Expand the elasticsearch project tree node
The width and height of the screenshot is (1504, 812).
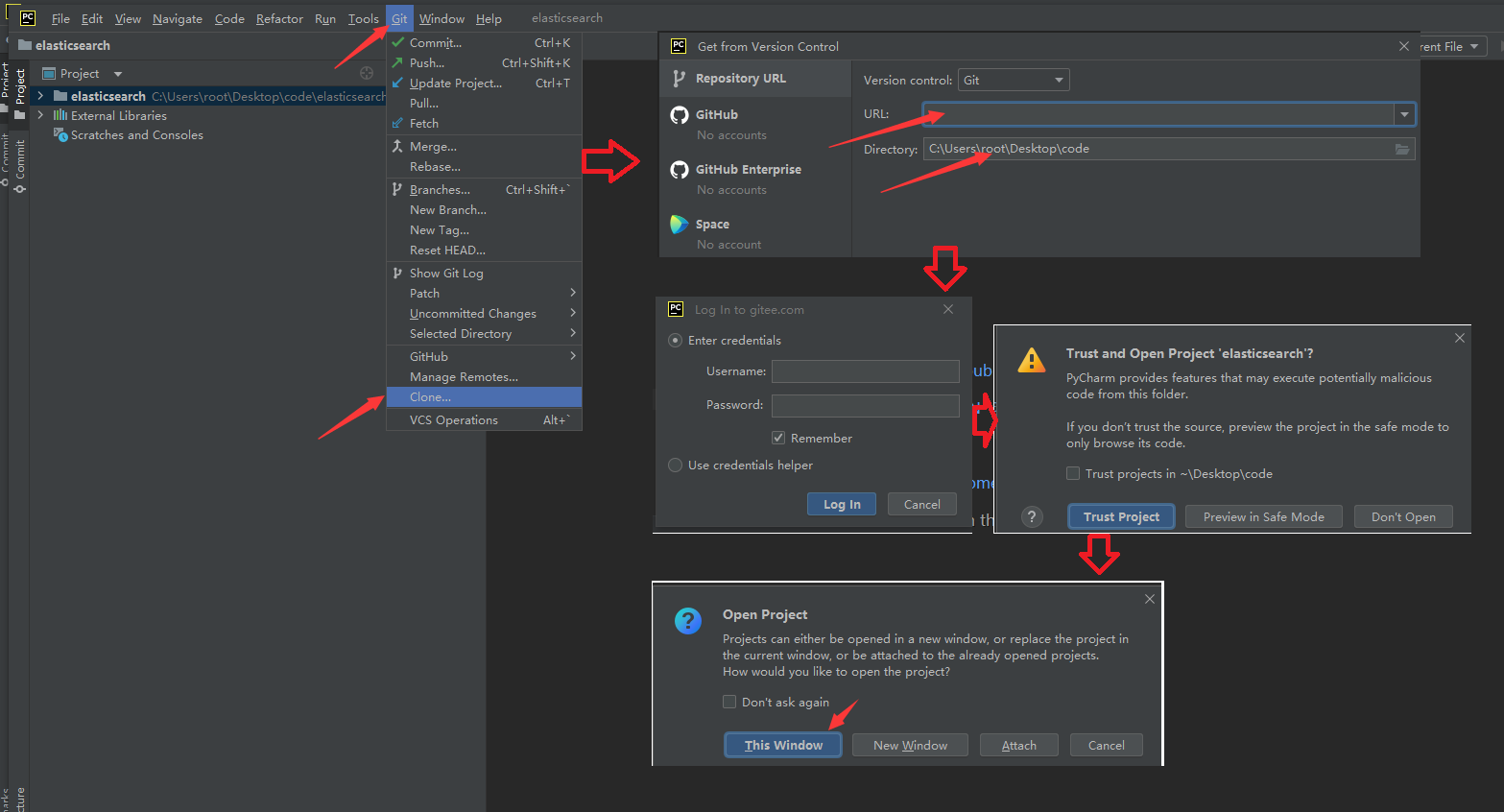click(x=40, y=96)
